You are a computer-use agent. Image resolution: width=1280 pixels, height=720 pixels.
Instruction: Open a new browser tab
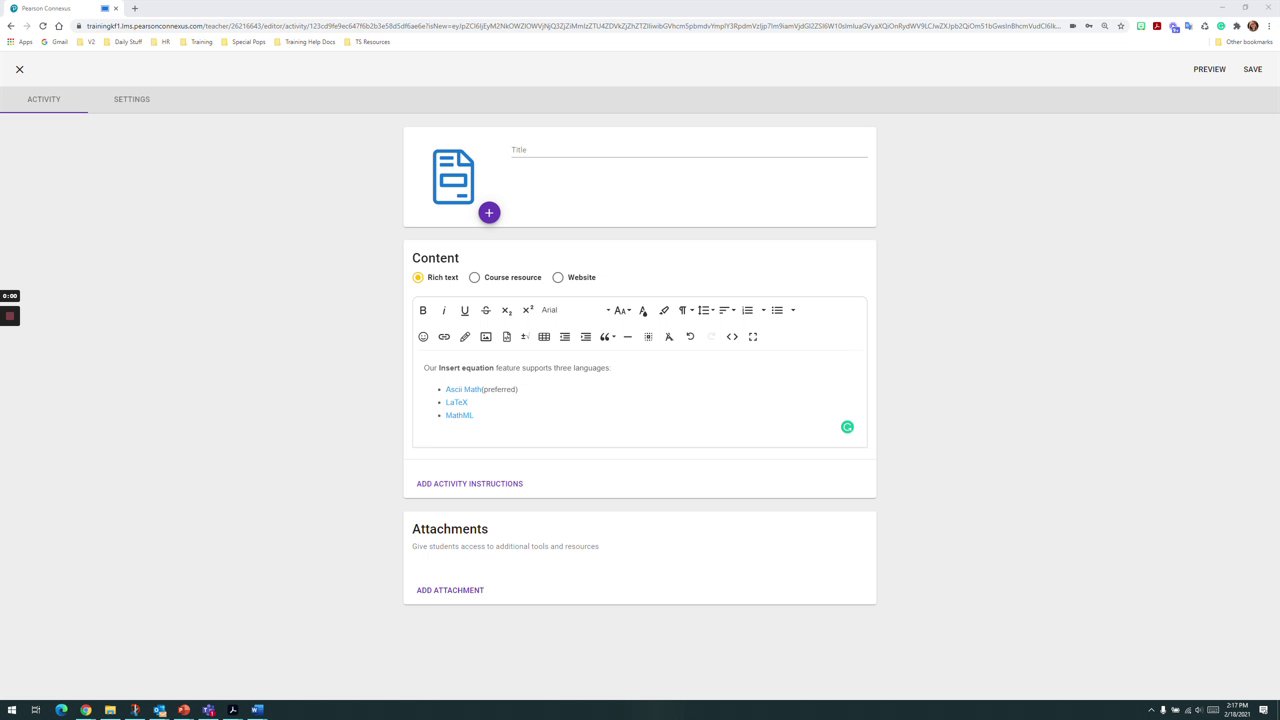(135, 8)
